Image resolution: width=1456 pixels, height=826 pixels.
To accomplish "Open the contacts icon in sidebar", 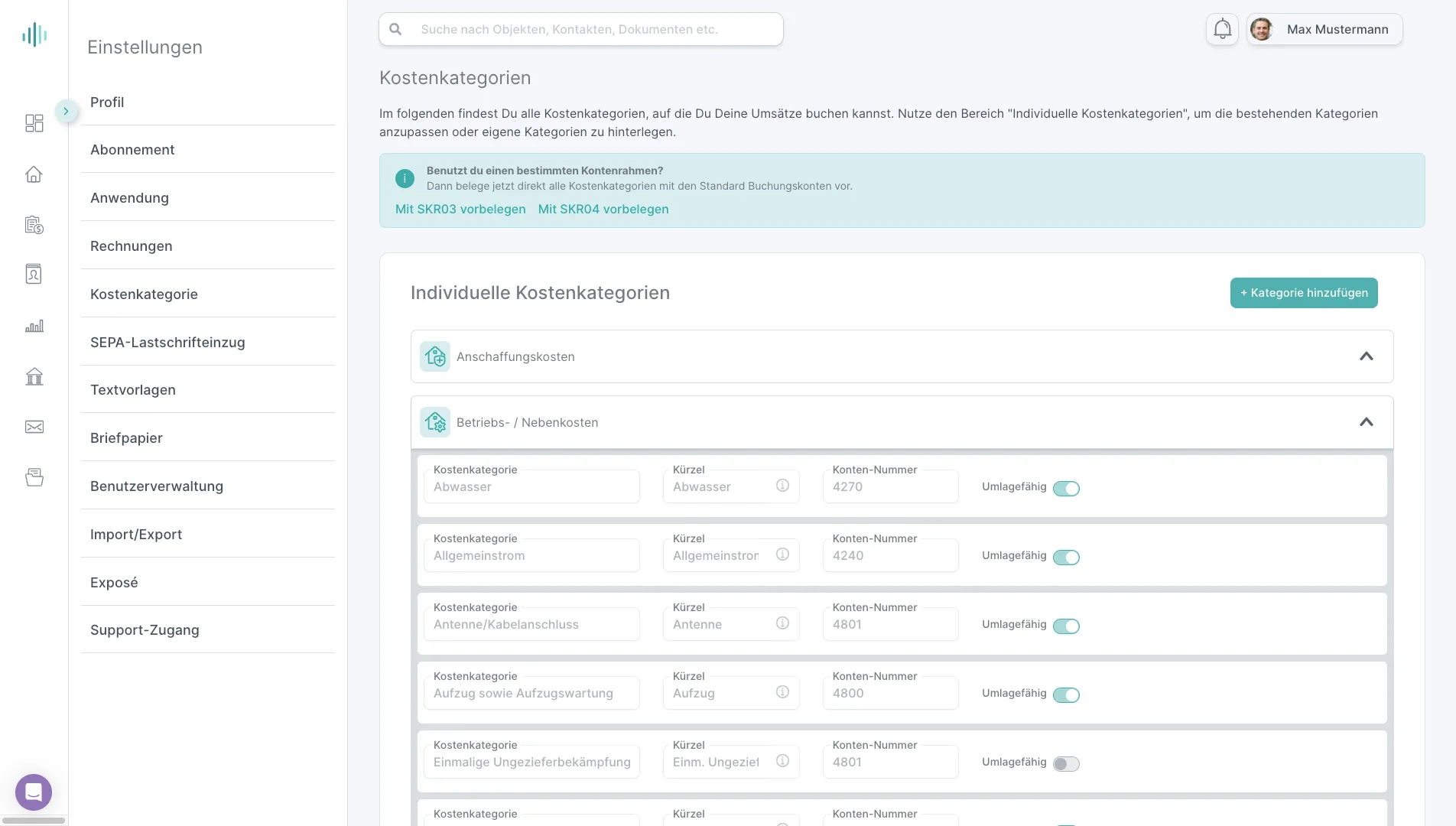I will pos(34,275).
